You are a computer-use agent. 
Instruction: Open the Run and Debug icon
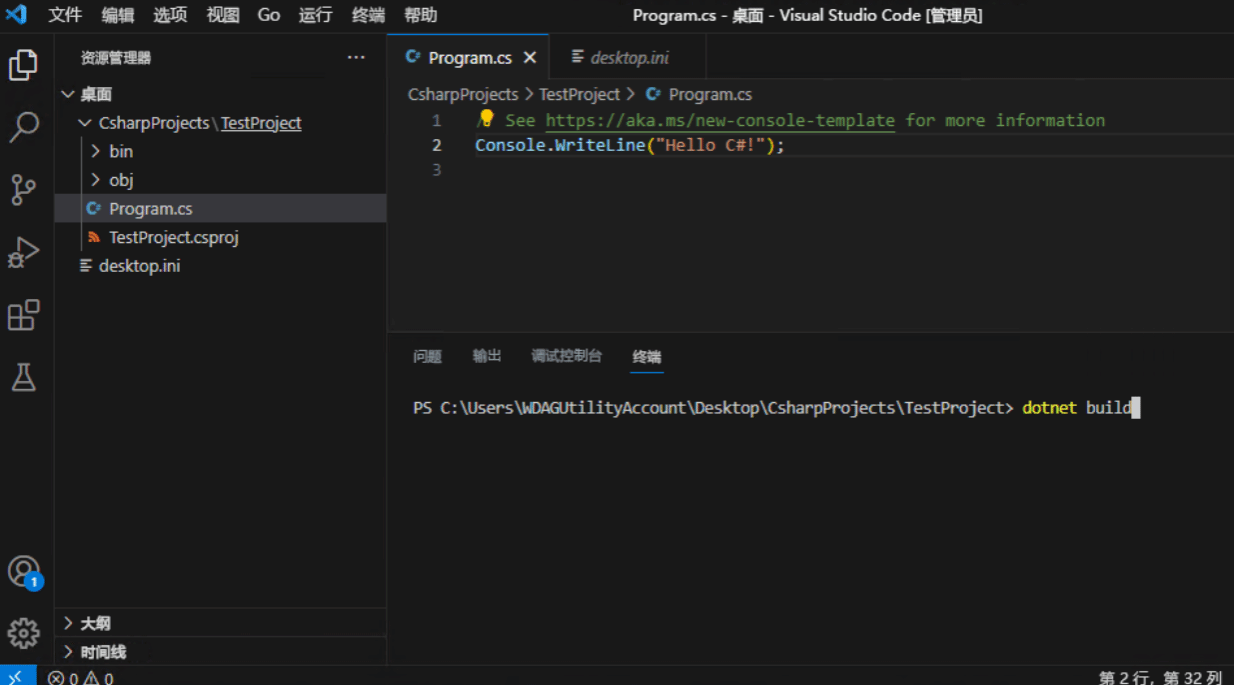(x=23, y=252)
